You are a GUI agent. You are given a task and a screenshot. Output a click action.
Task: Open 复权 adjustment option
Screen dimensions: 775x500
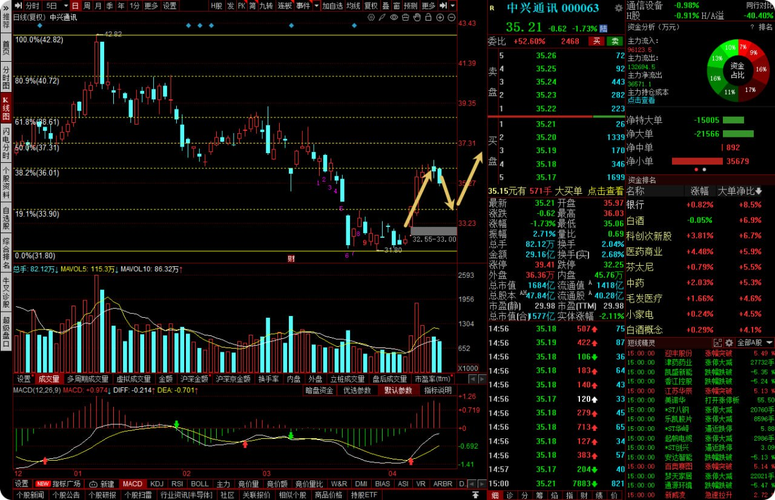click(x=371, y=6)
